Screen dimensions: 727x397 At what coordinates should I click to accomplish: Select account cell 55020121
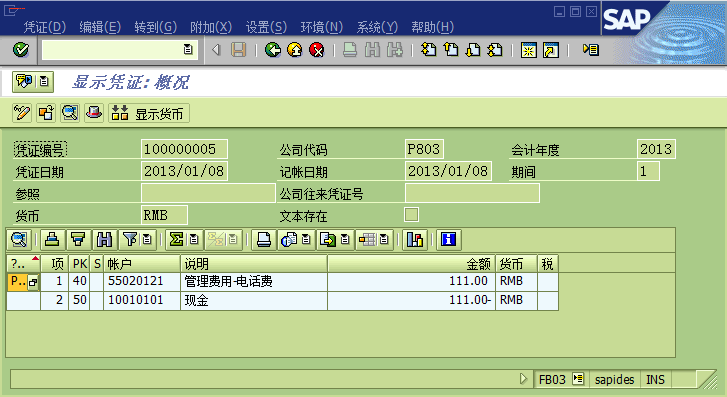tap(141, 282)
